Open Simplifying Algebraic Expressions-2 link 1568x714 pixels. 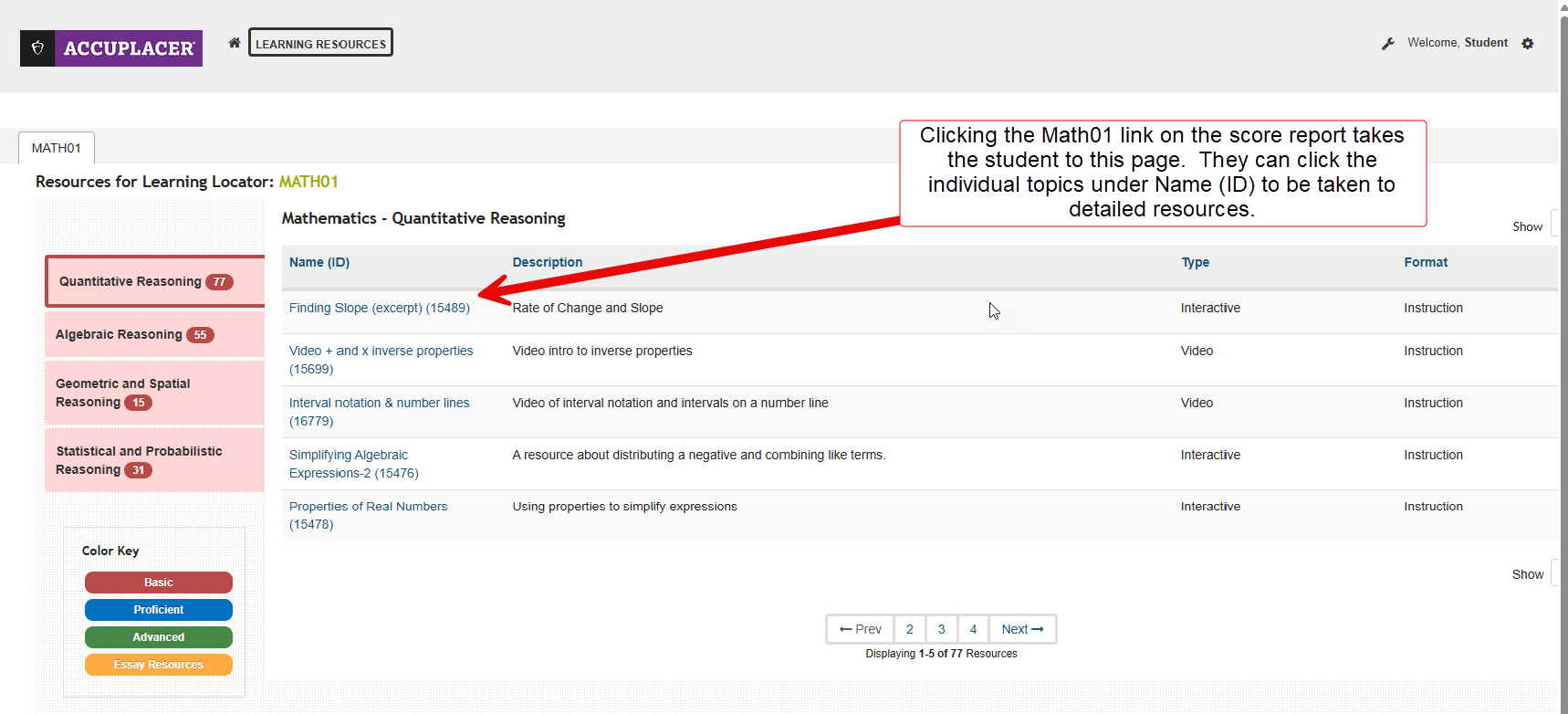pos(349,455)
